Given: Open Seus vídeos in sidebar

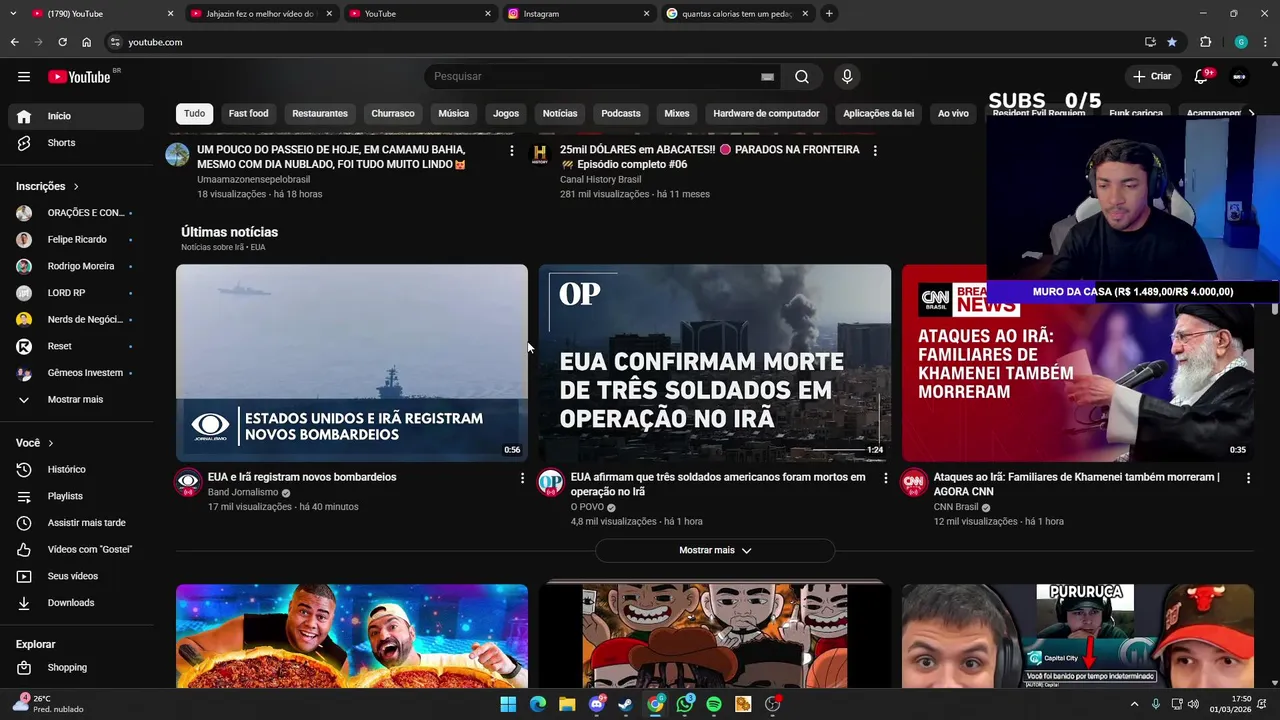Looking at the screenshot, I should (76, 576).
